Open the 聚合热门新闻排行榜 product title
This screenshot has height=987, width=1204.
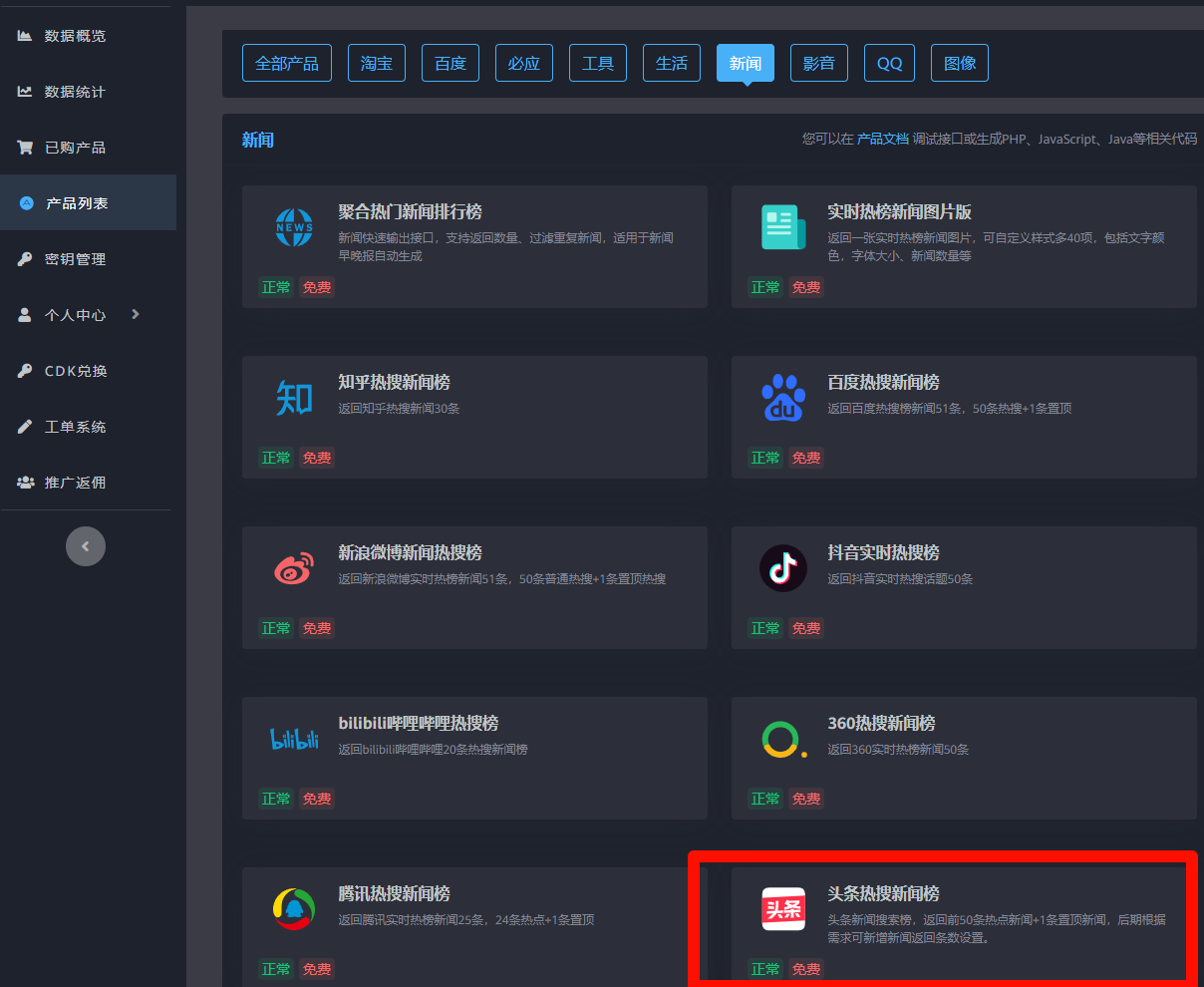pos(410,212)
